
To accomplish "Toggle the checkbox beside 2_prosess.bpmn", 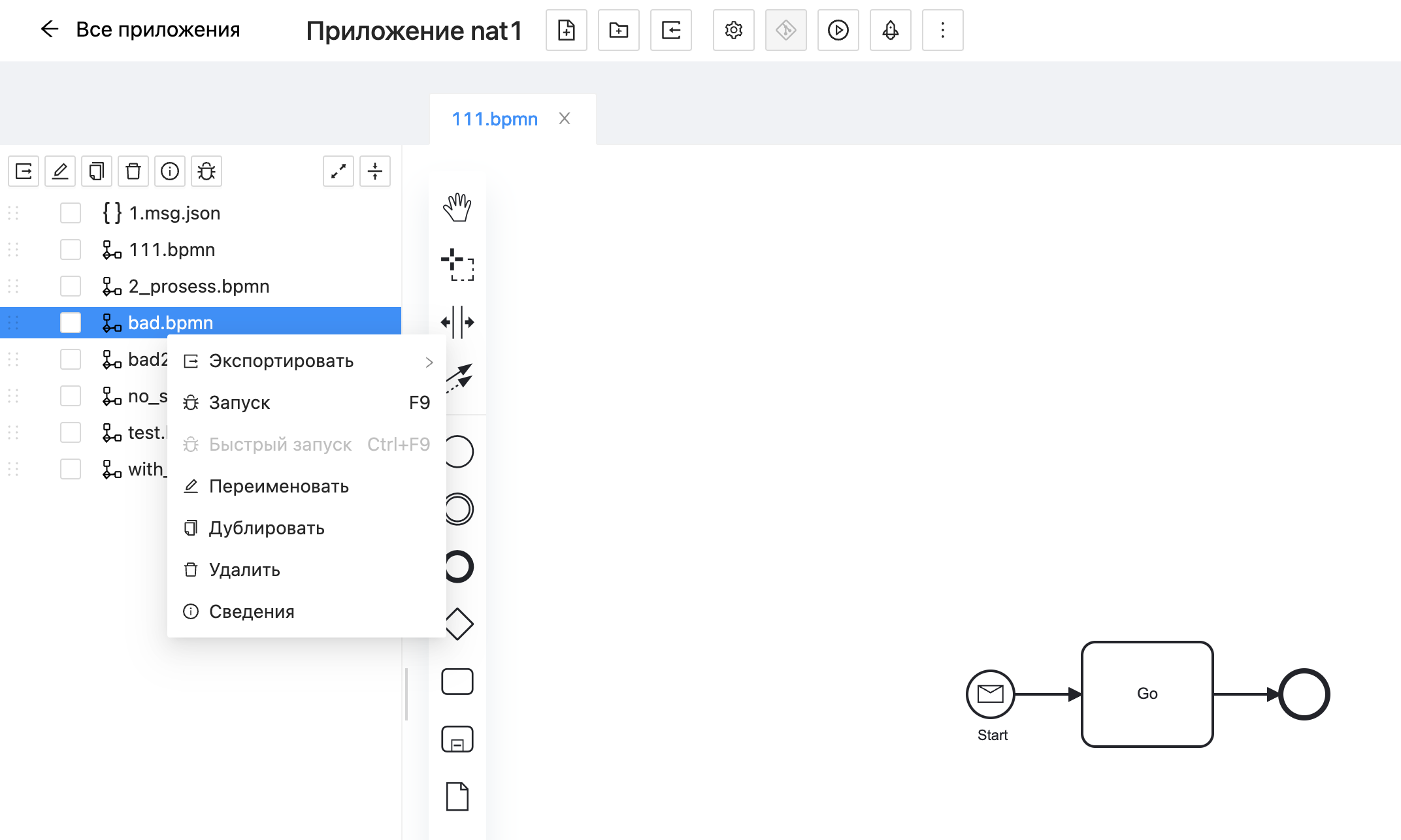I will (x=71, y=286).
